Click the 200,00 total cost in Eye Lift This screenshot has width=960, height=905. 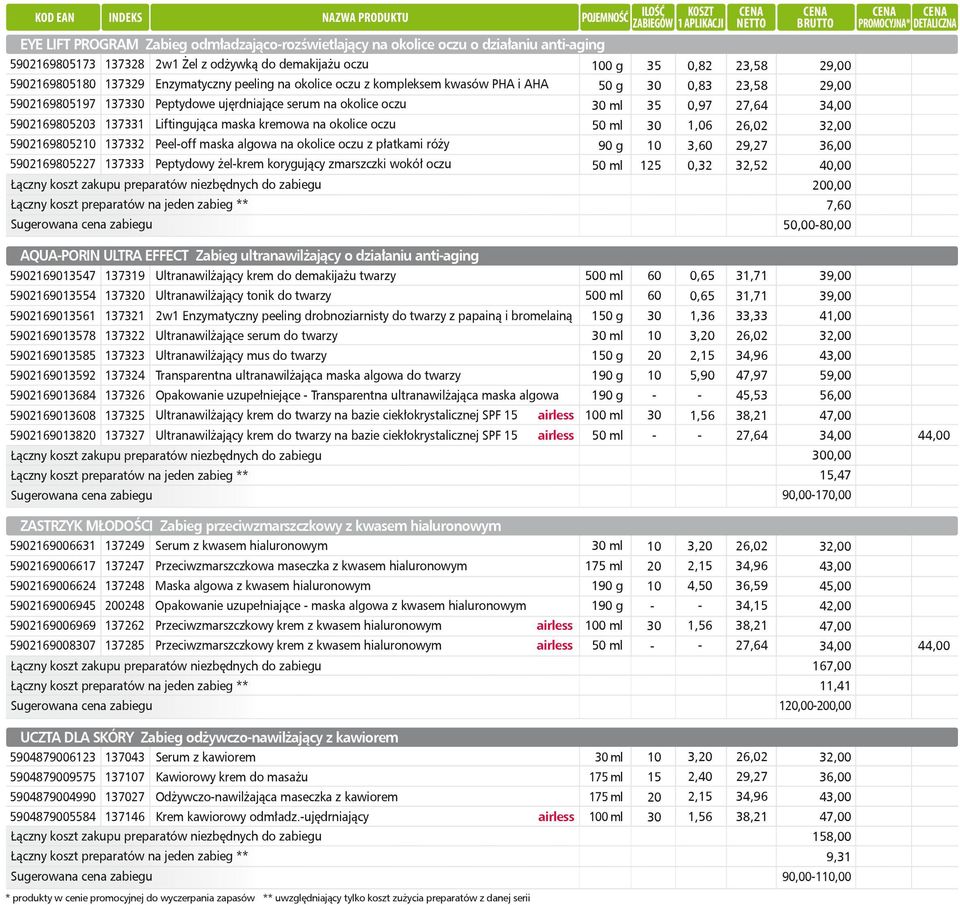(831, 185)
